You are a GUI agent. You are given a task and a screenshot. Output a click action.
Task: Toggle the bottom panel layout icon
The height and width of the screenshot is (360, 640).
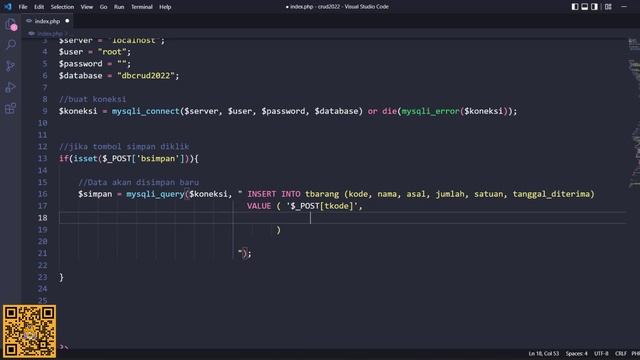[x=584, y=7]
